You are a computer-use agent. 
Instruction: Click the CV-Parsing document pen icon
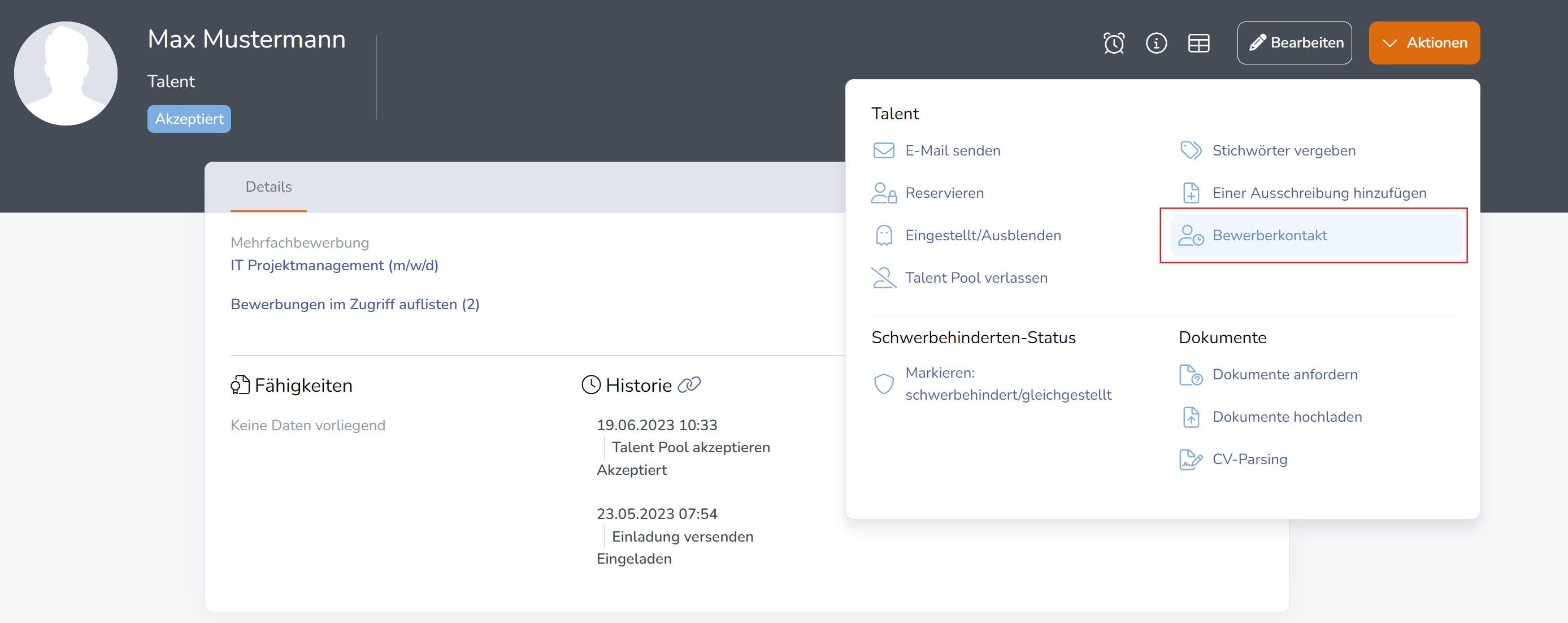(1191, 459)
